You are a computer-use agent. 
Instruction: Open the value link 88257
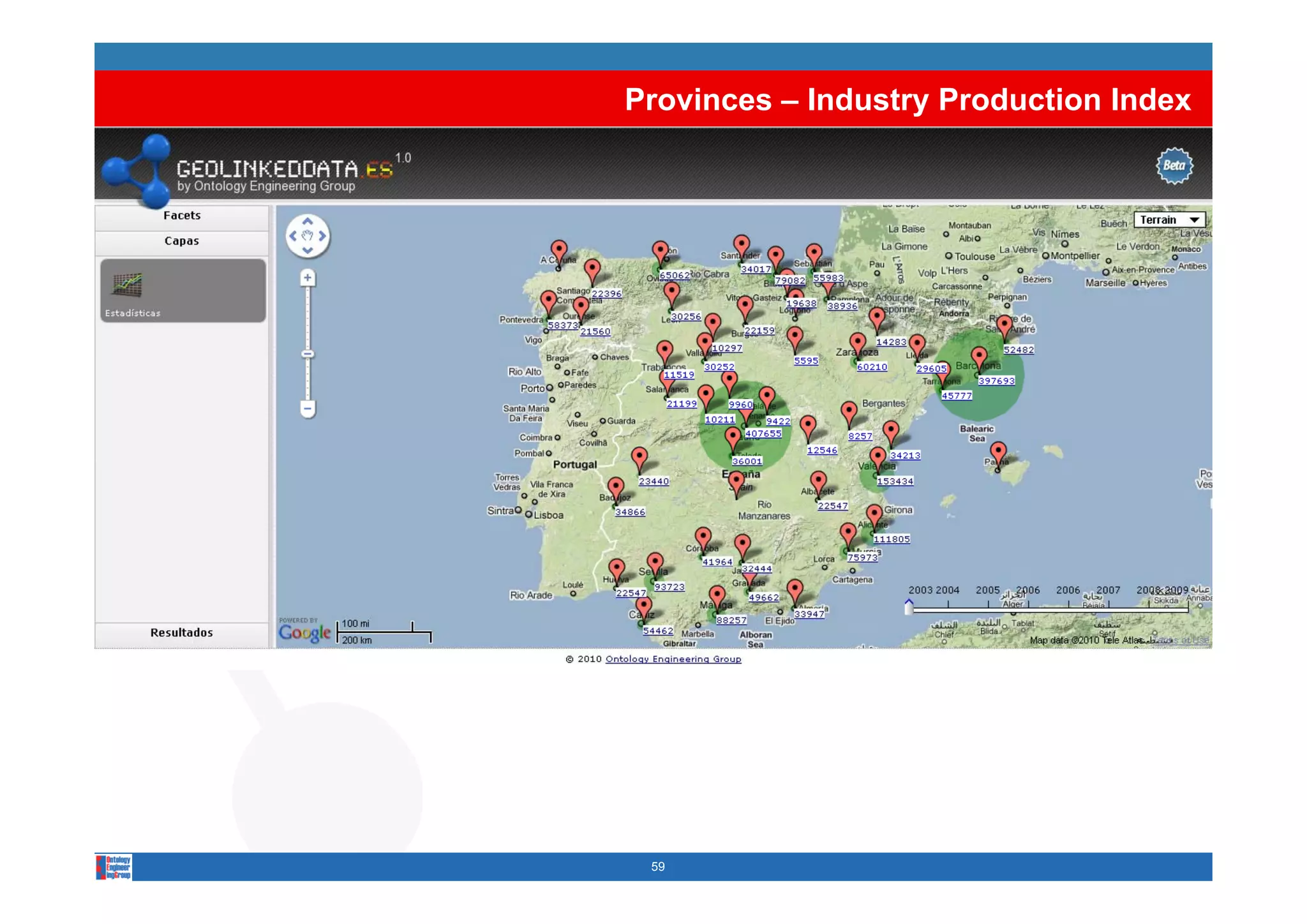(731, 620)
